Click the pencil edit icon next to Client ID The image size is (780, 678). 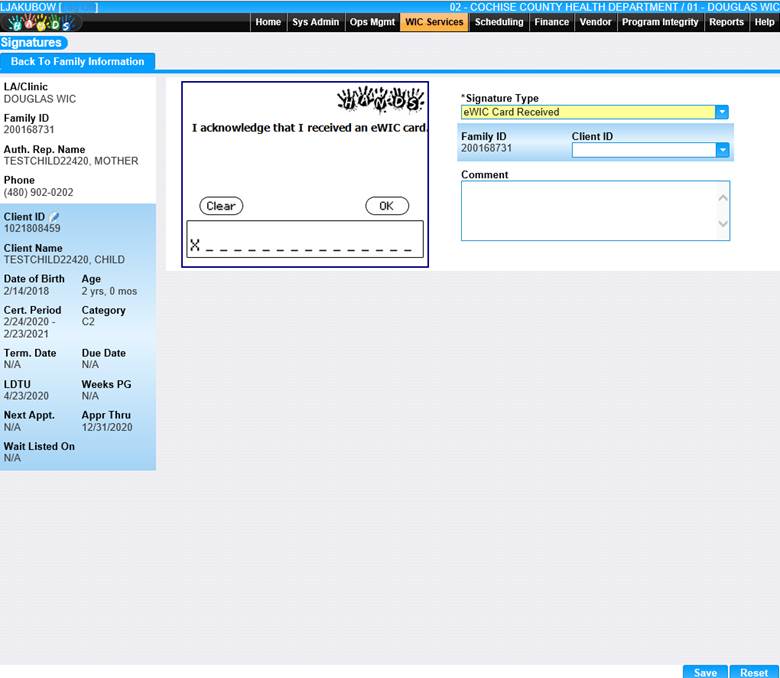click(x=55, y=217)
